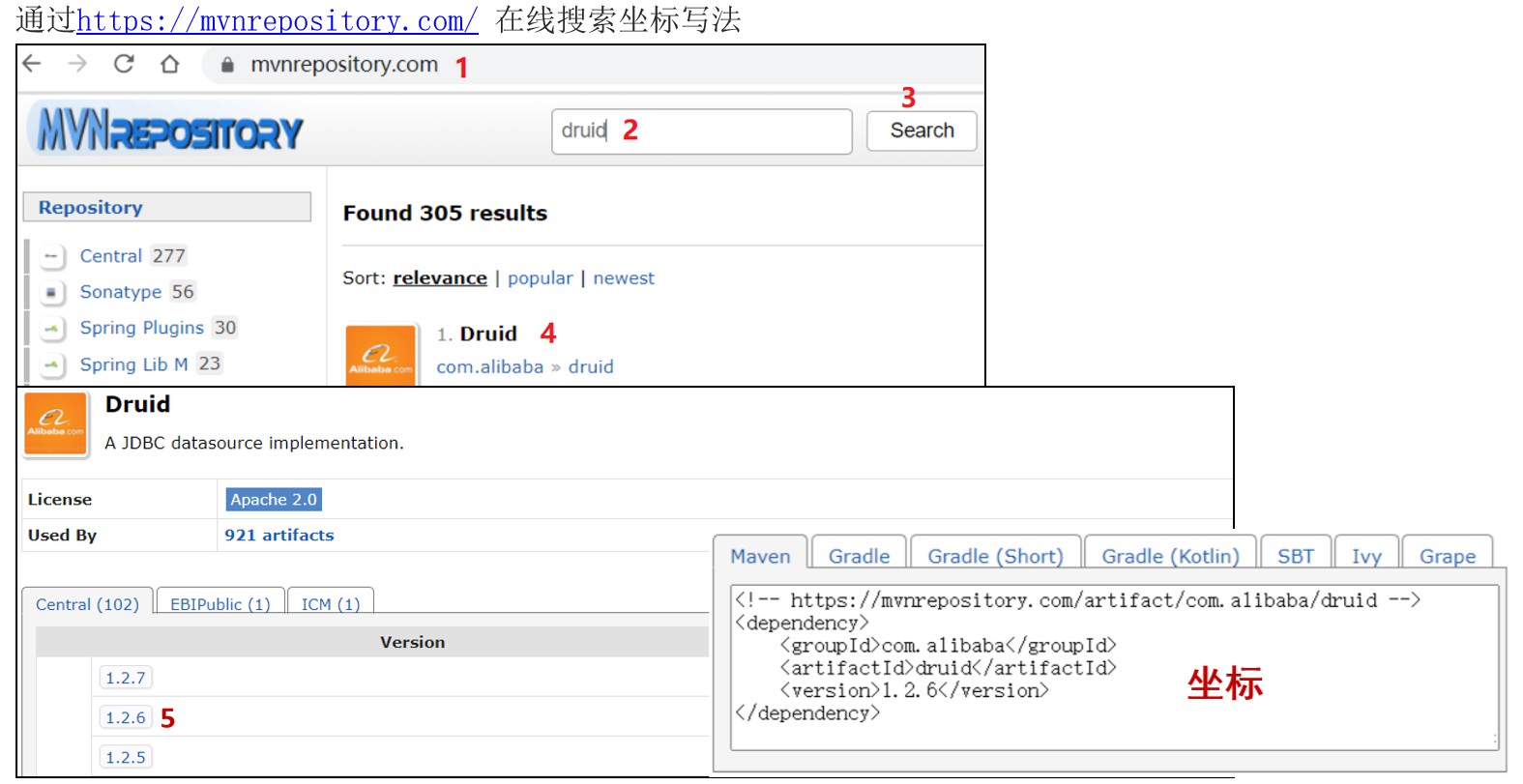Click the Search button
1523x784 pixels.
[x=922, y=131]
